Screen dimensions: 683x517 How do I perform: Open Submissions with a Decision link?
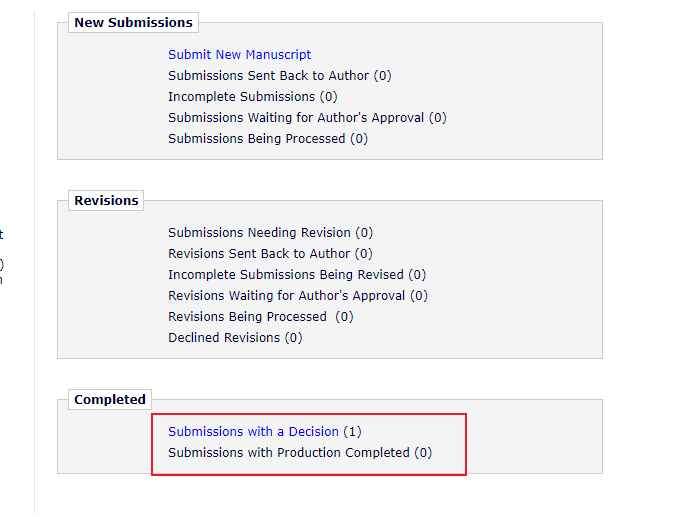[x=253, y=432]
